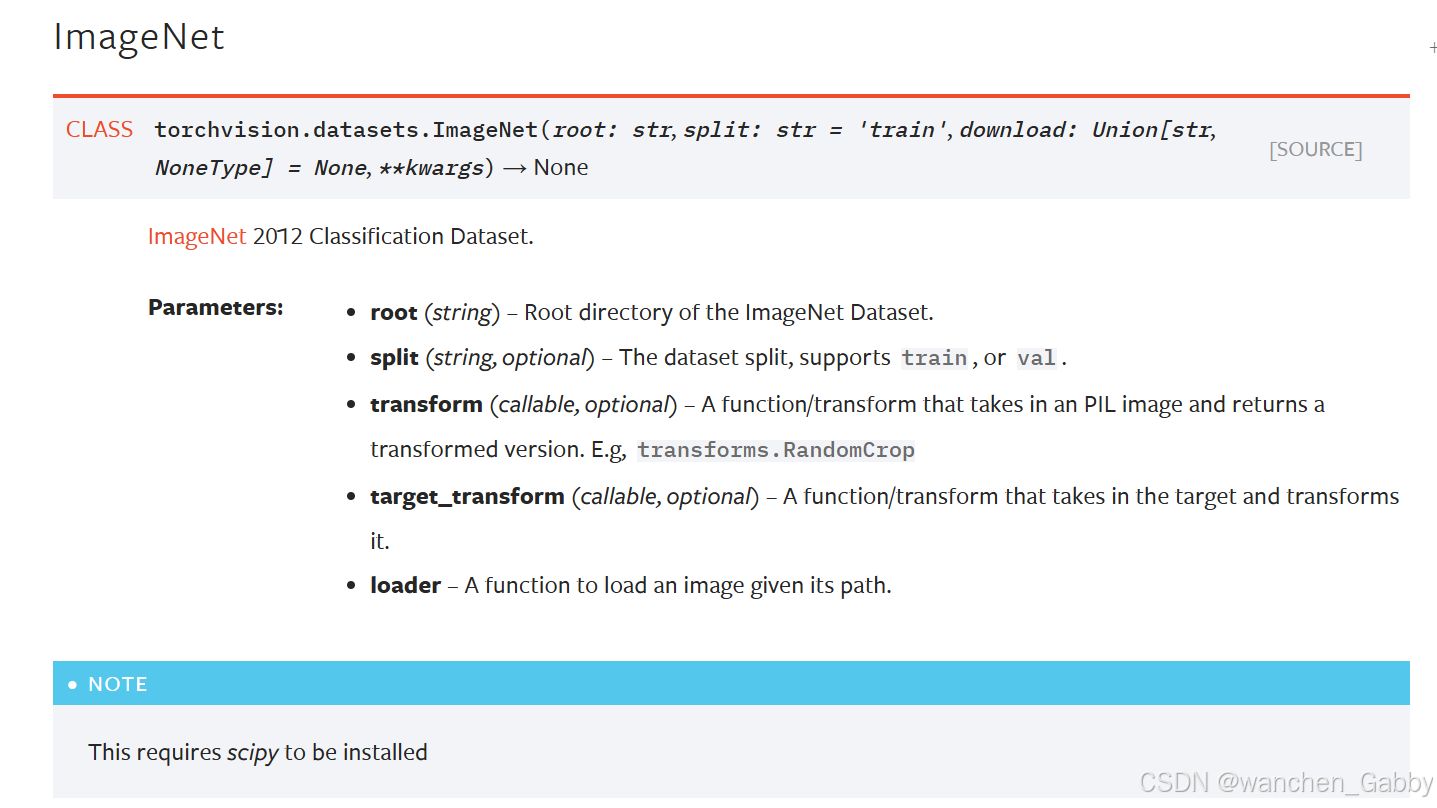Click the '→ None' return annotation
Image resolution: width=1437 pixels, height=808 pixels.
click(545, 167)
